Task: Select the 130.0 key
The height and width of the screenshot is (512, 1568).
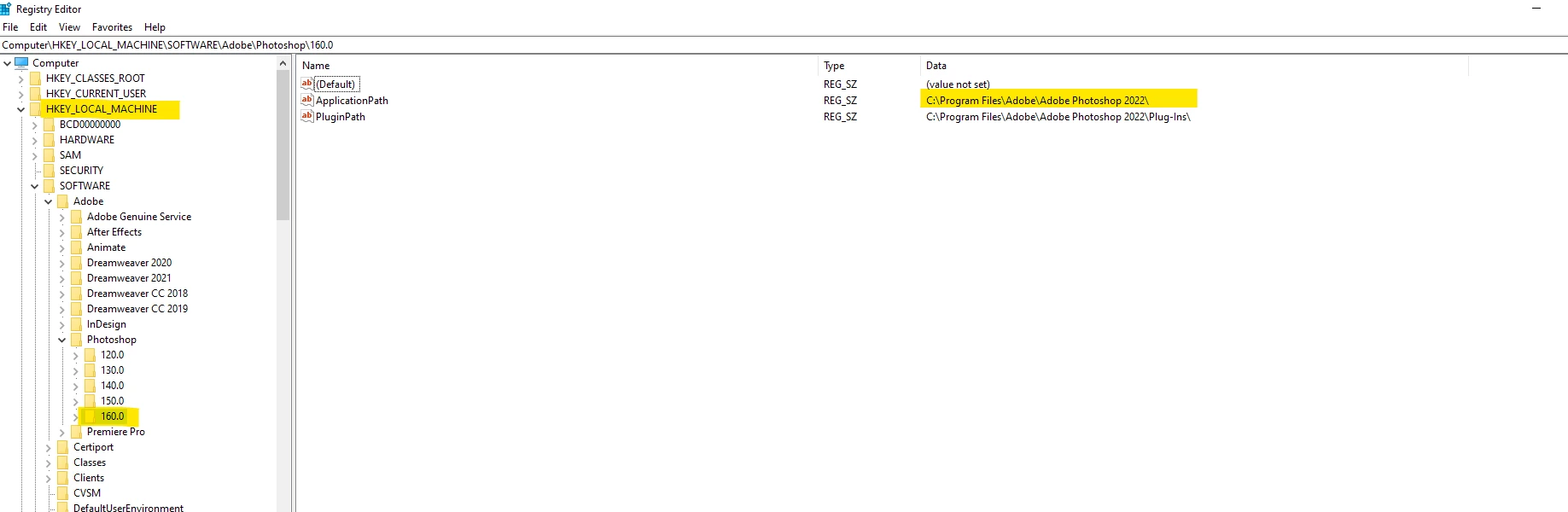Action: 112,370
